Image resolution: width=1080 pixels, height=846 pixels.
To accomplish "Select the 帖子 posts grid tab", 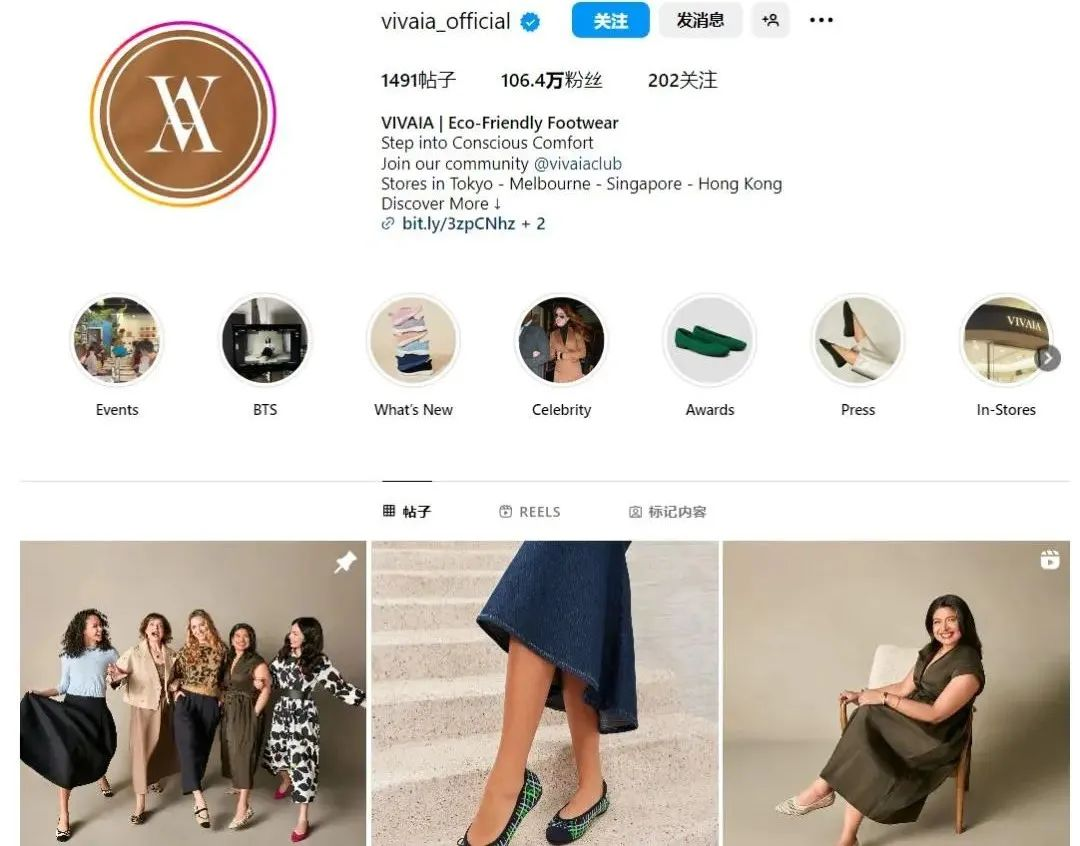I will click(407, 511).
